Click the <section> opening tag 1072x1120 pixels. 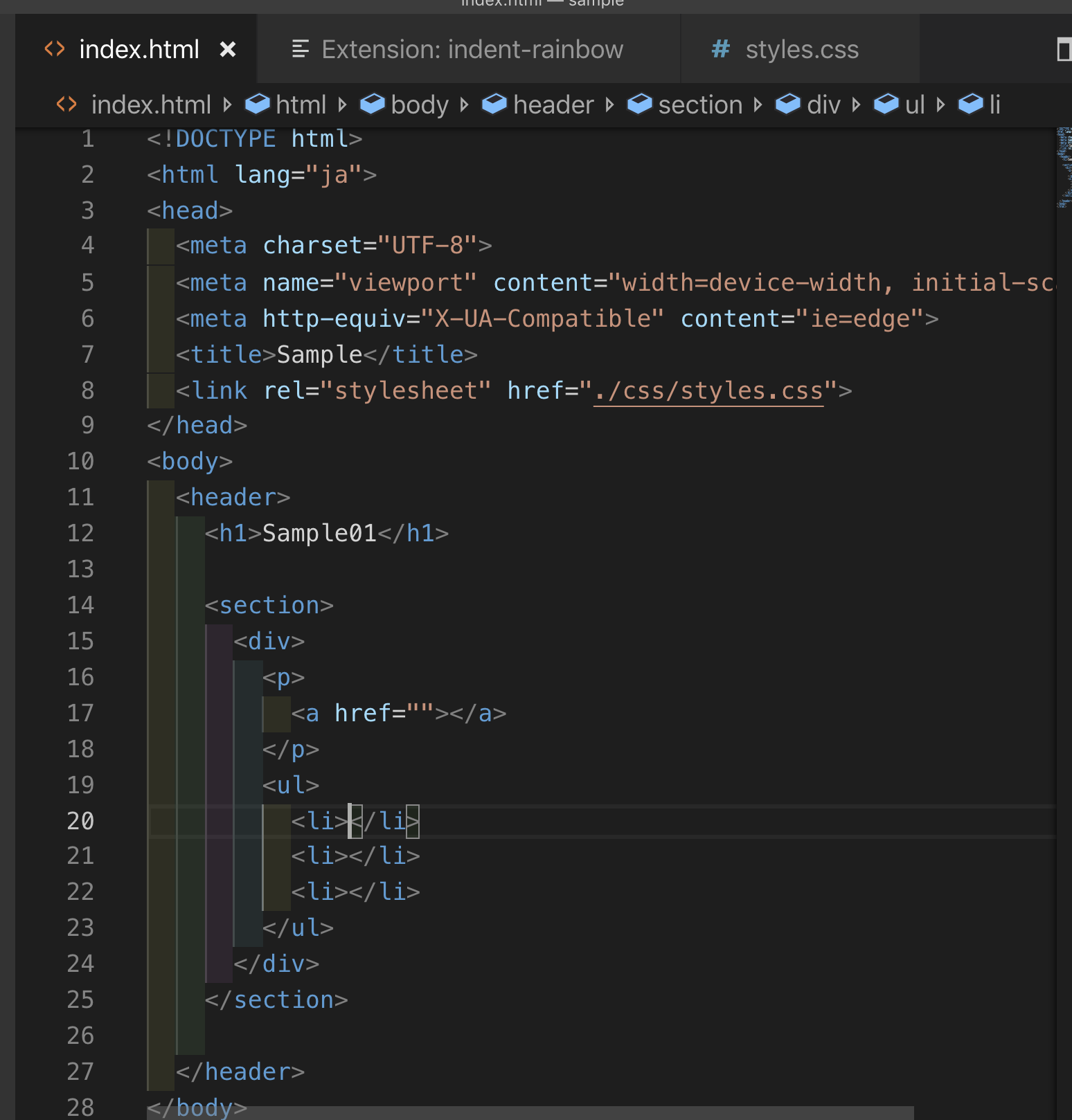(x=269, y=605)
